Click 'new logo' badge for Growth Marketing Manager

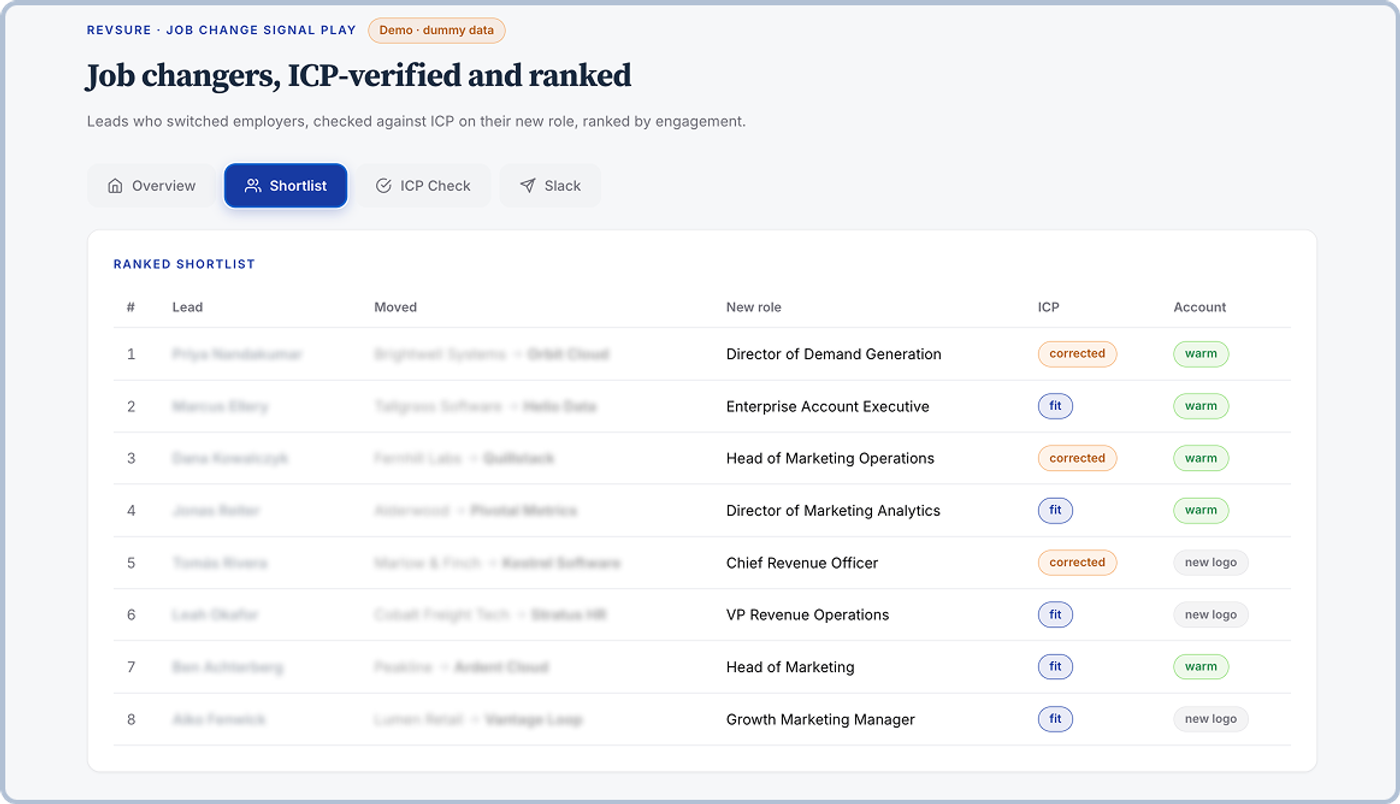(1211, 719)
